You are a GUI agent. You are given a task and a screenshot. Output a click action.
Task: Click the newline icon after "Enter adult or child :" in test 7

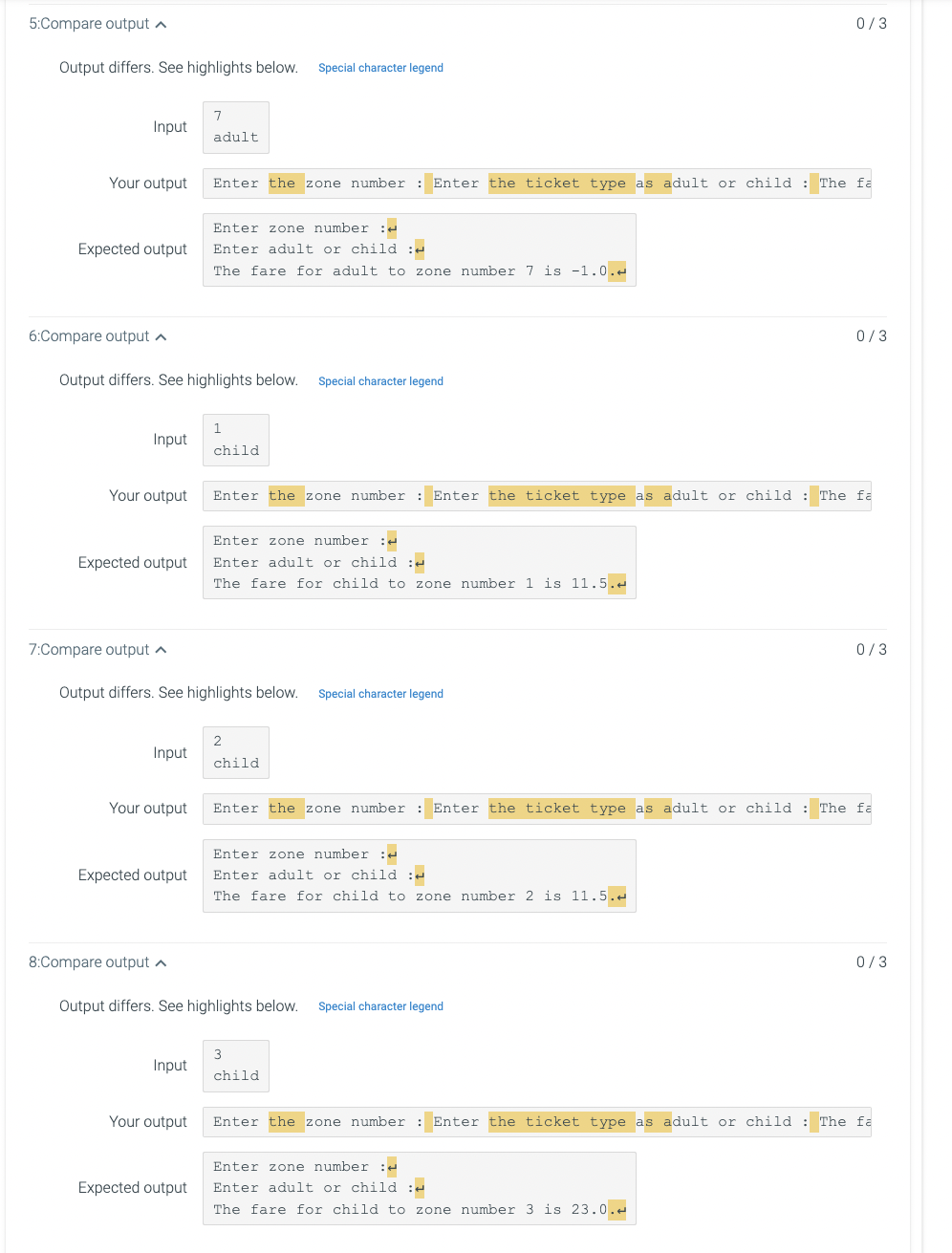418,875
